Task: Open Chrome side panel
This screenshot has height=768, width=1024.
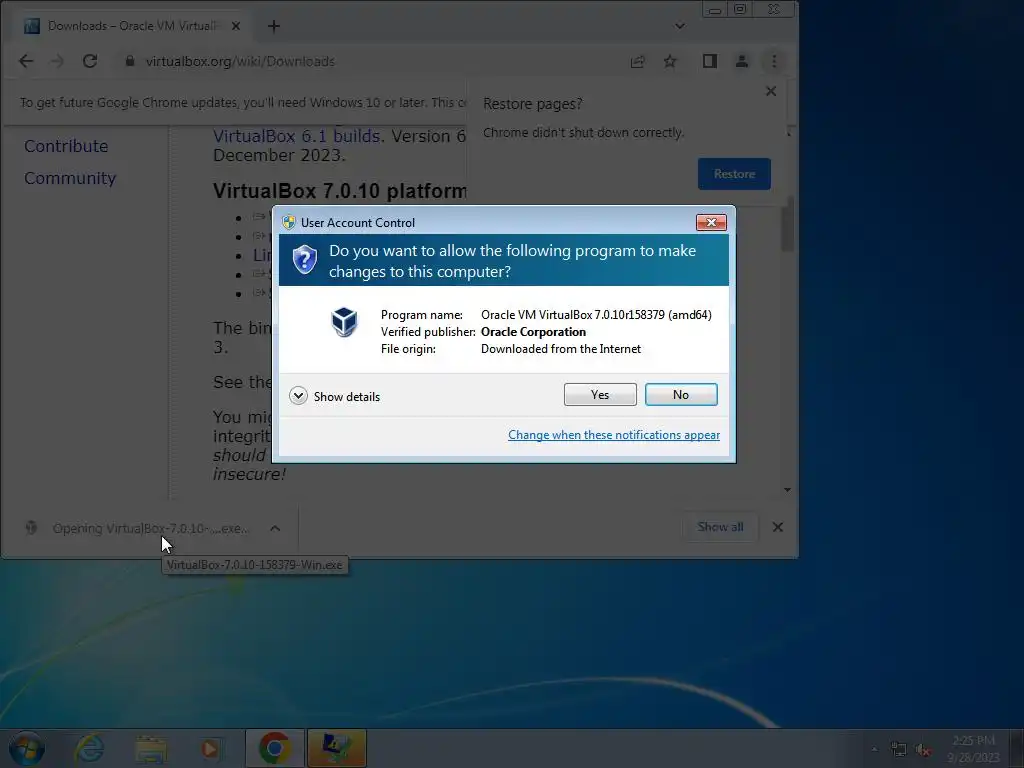Action: coord(710,61)
